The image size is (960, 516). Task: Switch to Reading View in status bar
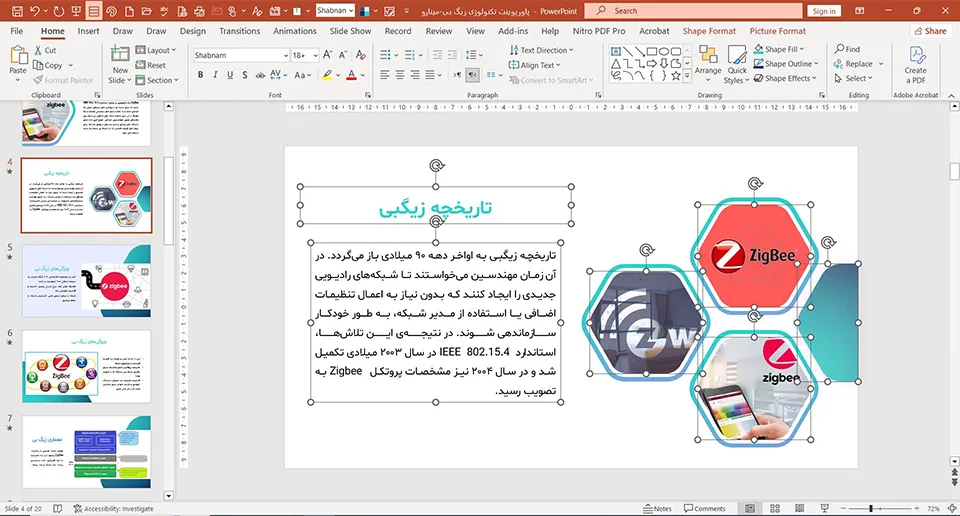click(x=800, y=509)
